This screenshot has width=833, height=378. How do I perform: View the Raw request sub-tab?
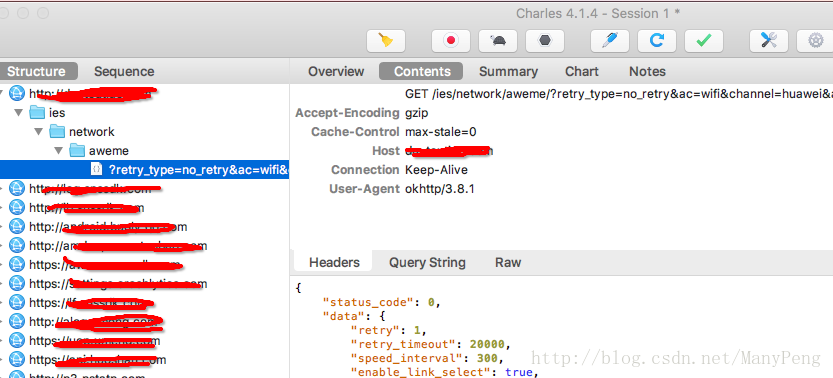tap(508, 262)
